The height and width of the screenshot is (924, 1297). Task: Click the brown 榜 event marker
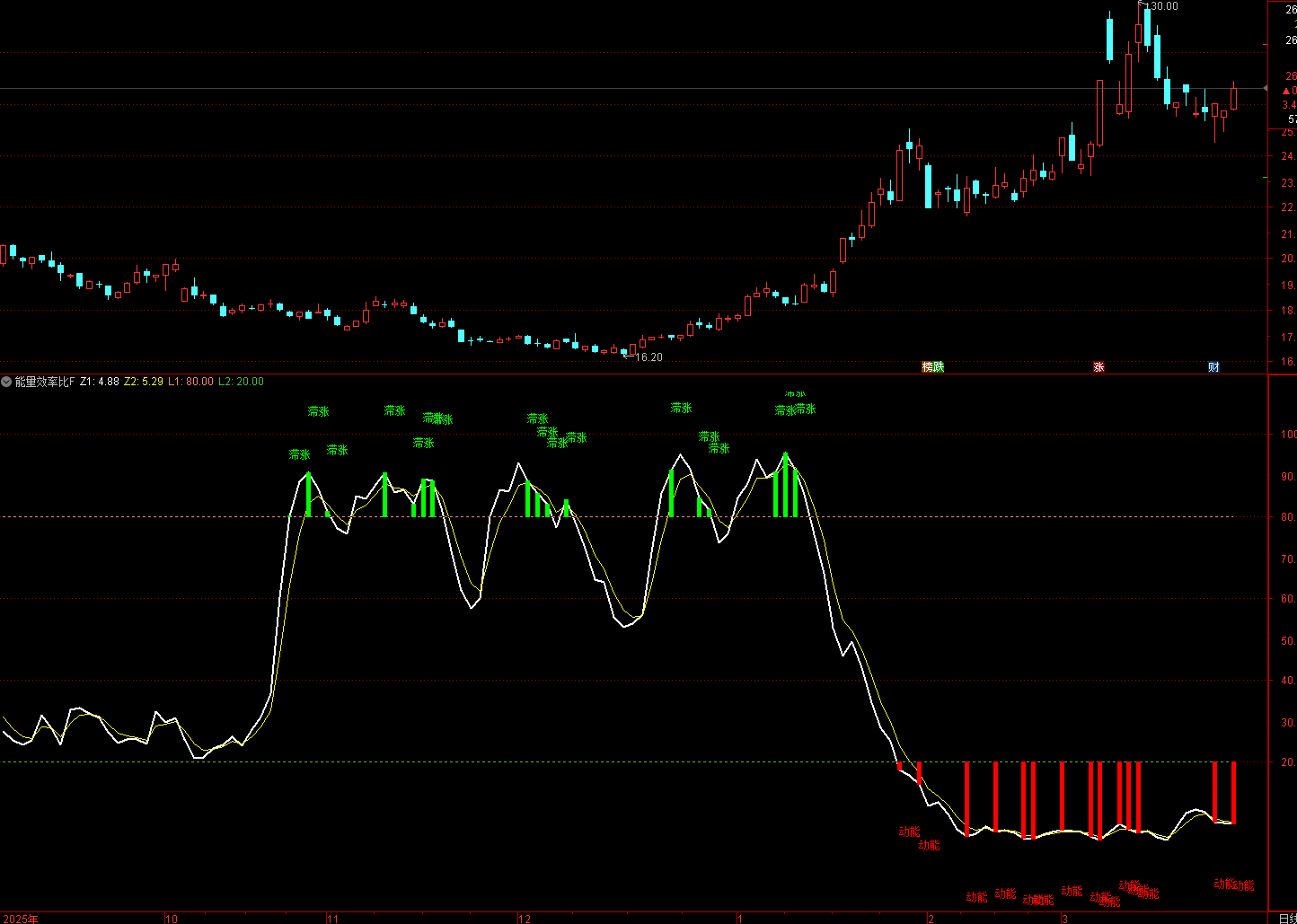point(928,366)
